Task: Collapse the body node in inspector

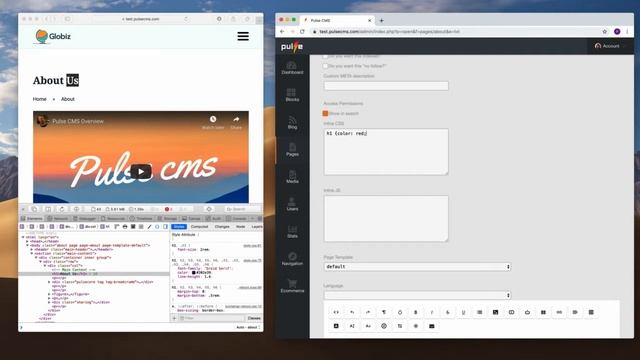Action: point(27,245)
